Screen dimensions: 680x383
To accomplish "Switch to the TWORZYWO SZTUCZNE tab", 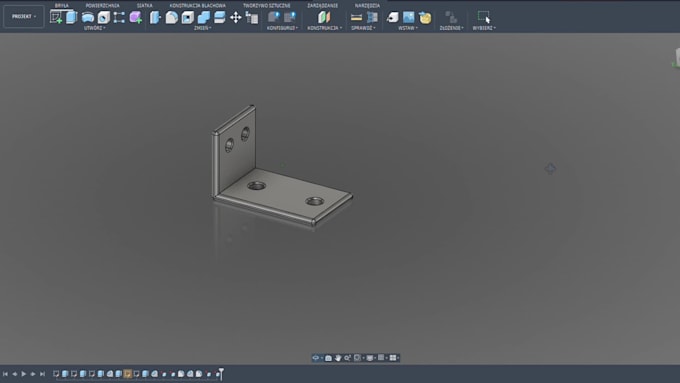I will pyautogui.click(x=266, y=6).
